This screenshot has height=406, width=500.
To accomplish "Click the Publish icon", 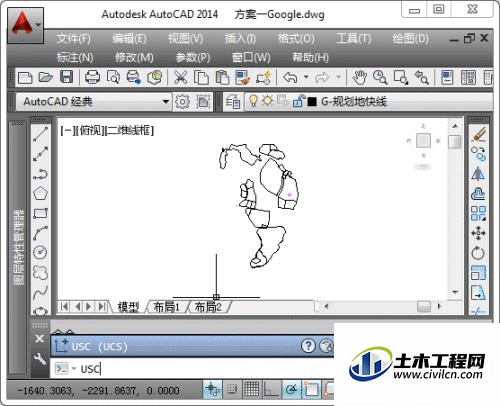I will click(x=134, y=78).
